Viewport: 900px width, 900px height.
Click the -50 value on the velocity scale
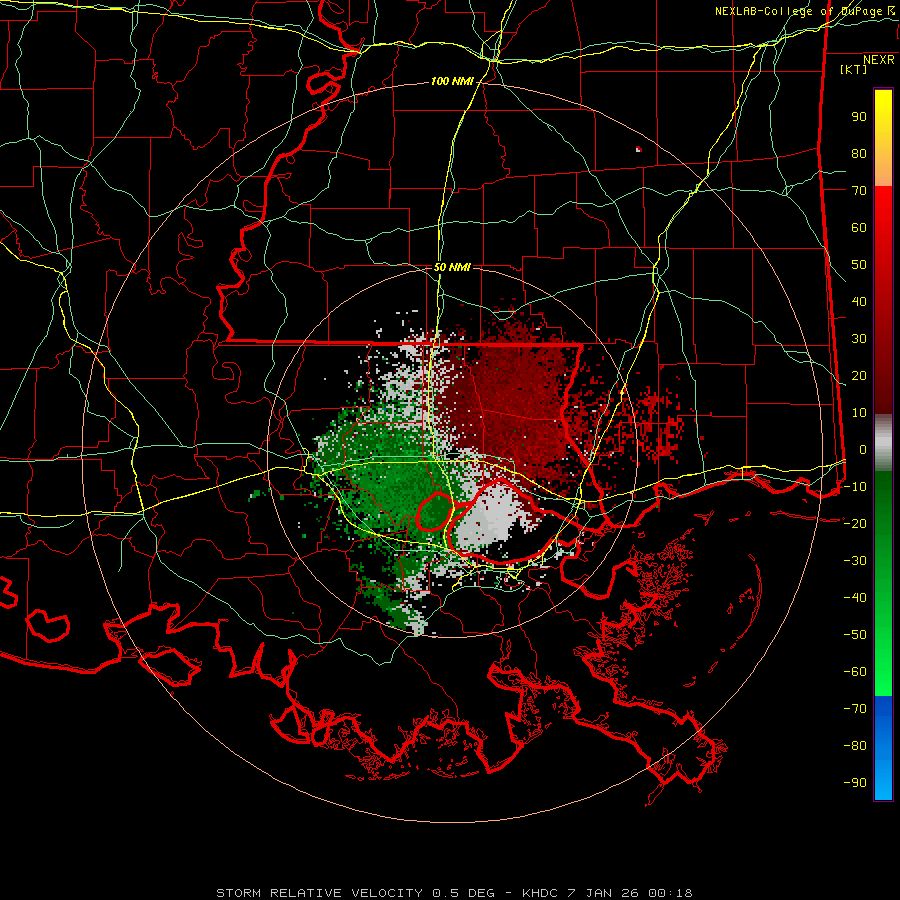pos(855,635)
